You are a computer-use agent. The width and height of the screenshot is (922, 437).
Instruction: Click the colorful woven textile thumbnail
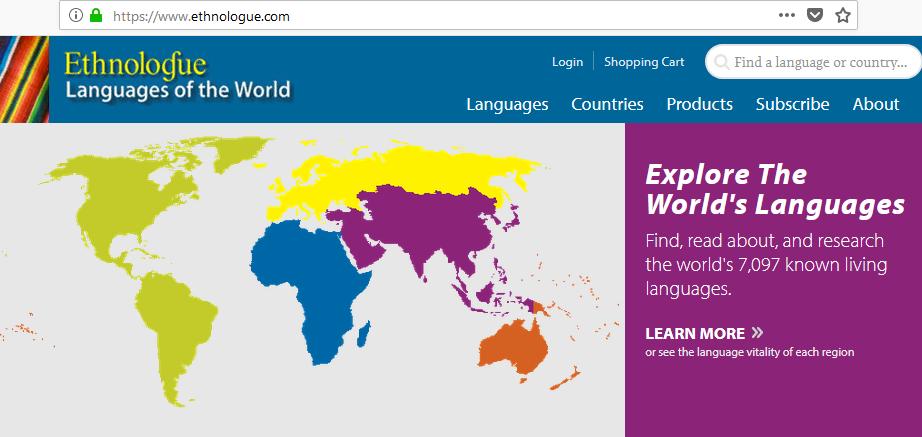[x=24, y=79]
